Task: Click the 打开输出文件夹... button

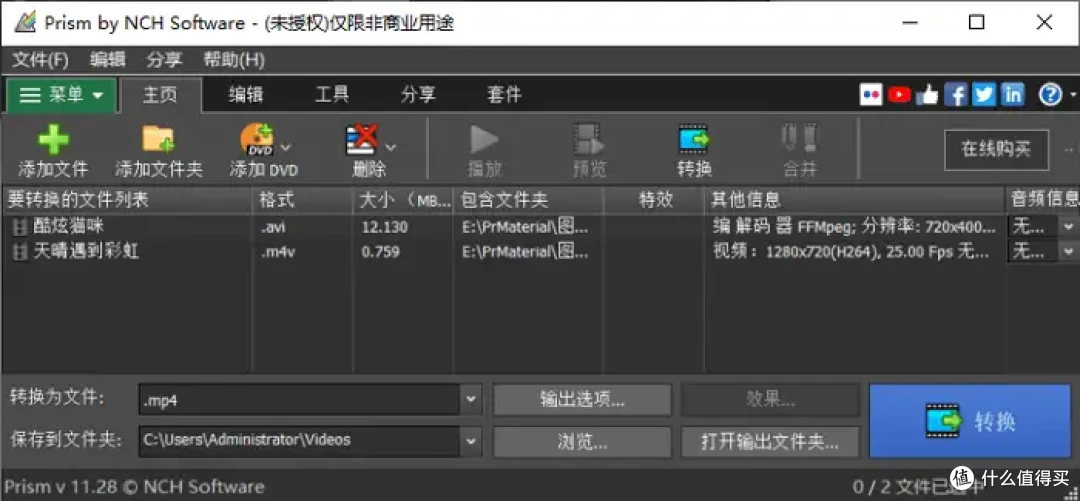Action: 771,441
